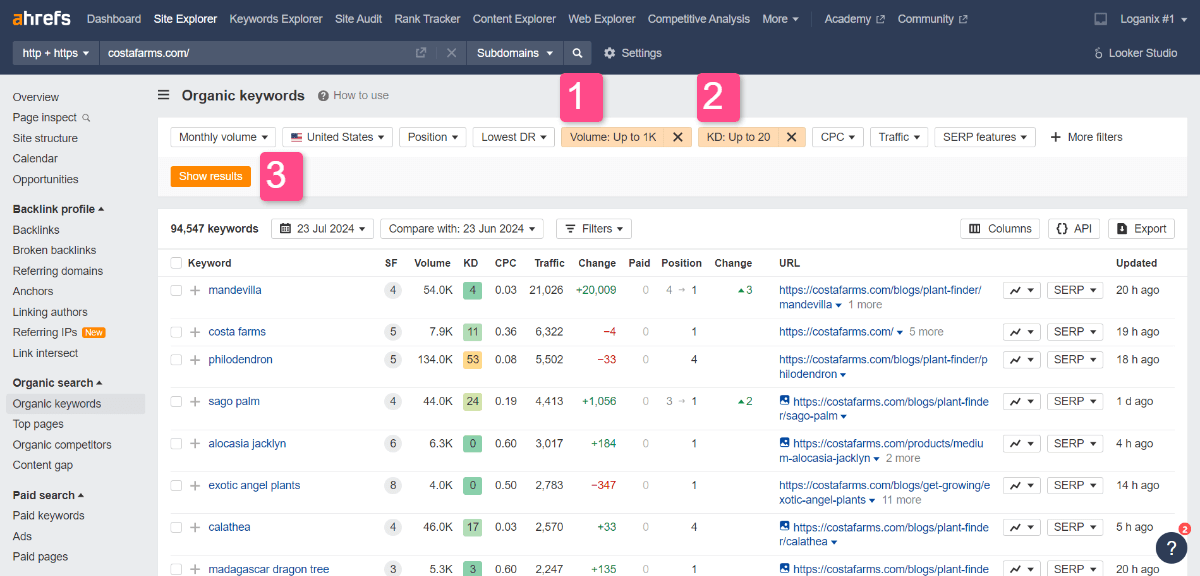This screenshot has width=1200, height=576.
Task: Click the plus icon next to sago palm
Action: click(x=195, y=402)
